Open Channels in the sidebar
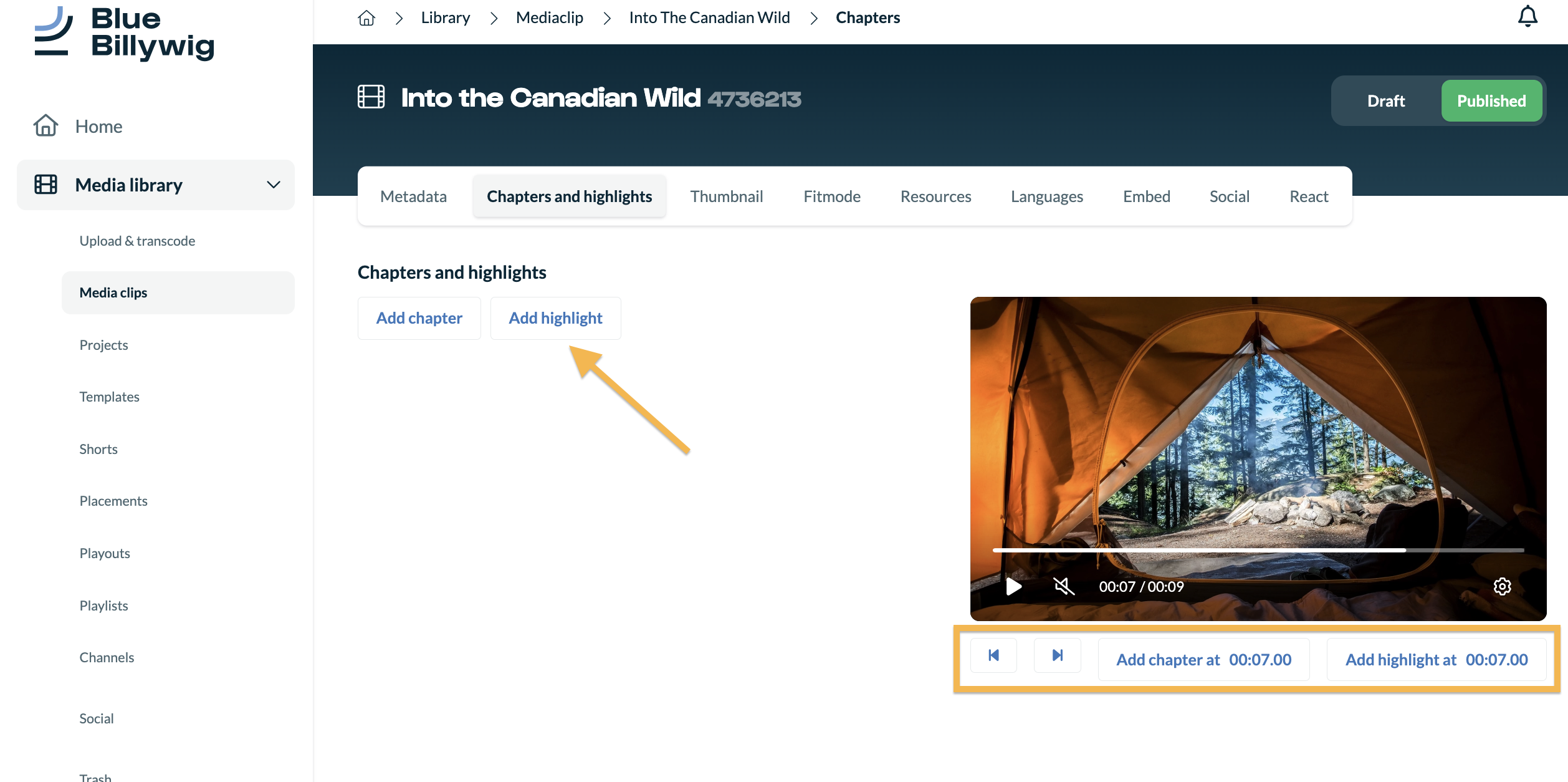This screenshot has height=782, width=1568. click(x=107, y=657)
